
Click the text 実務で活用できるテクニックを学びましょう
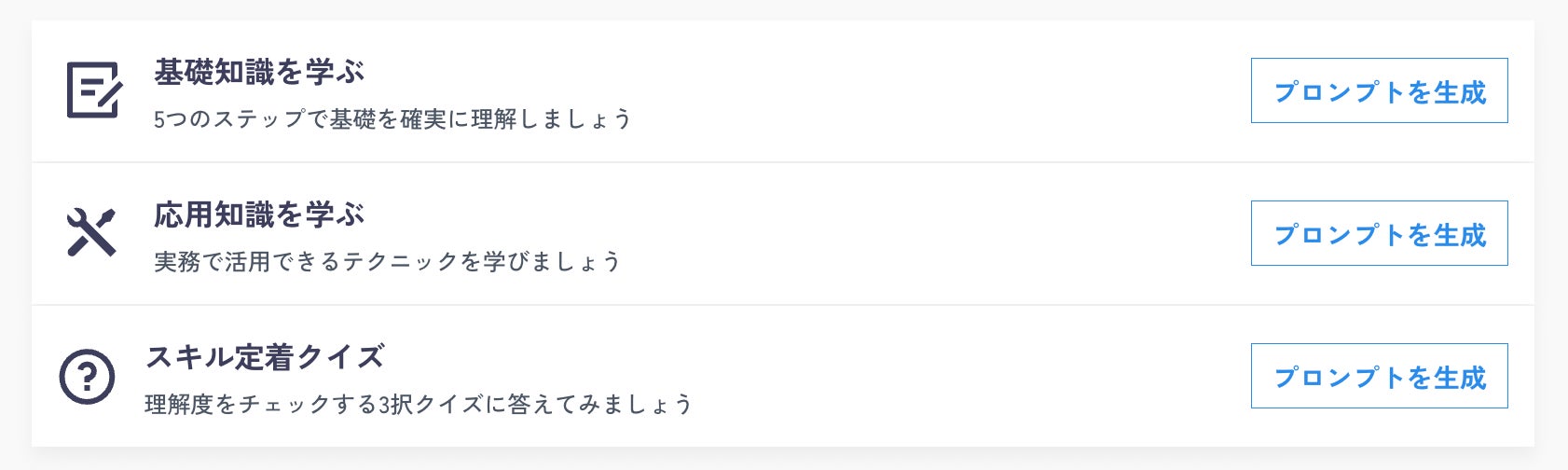tap(387, 262)
